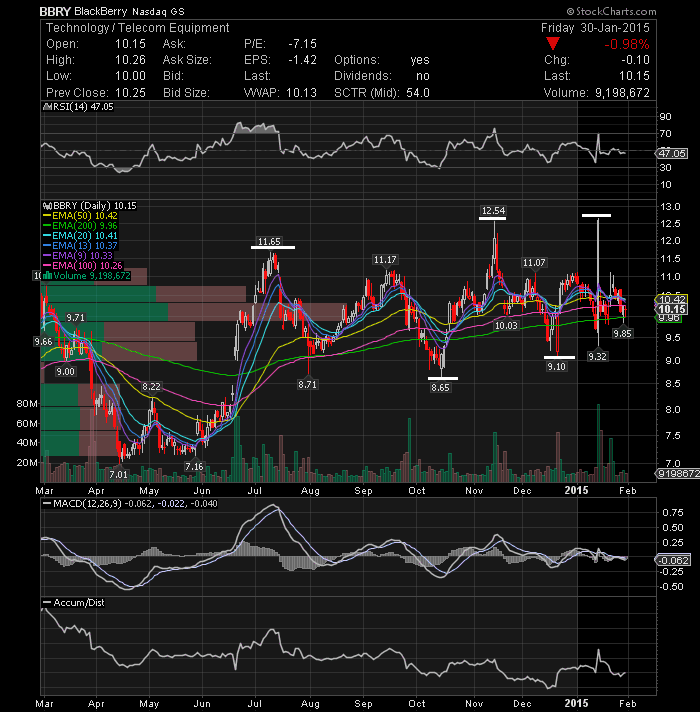Screen dimensions: 700x712
Task: Click the '11.17' September high annotation
Action: pyautogui.click(x=385, y=260)
